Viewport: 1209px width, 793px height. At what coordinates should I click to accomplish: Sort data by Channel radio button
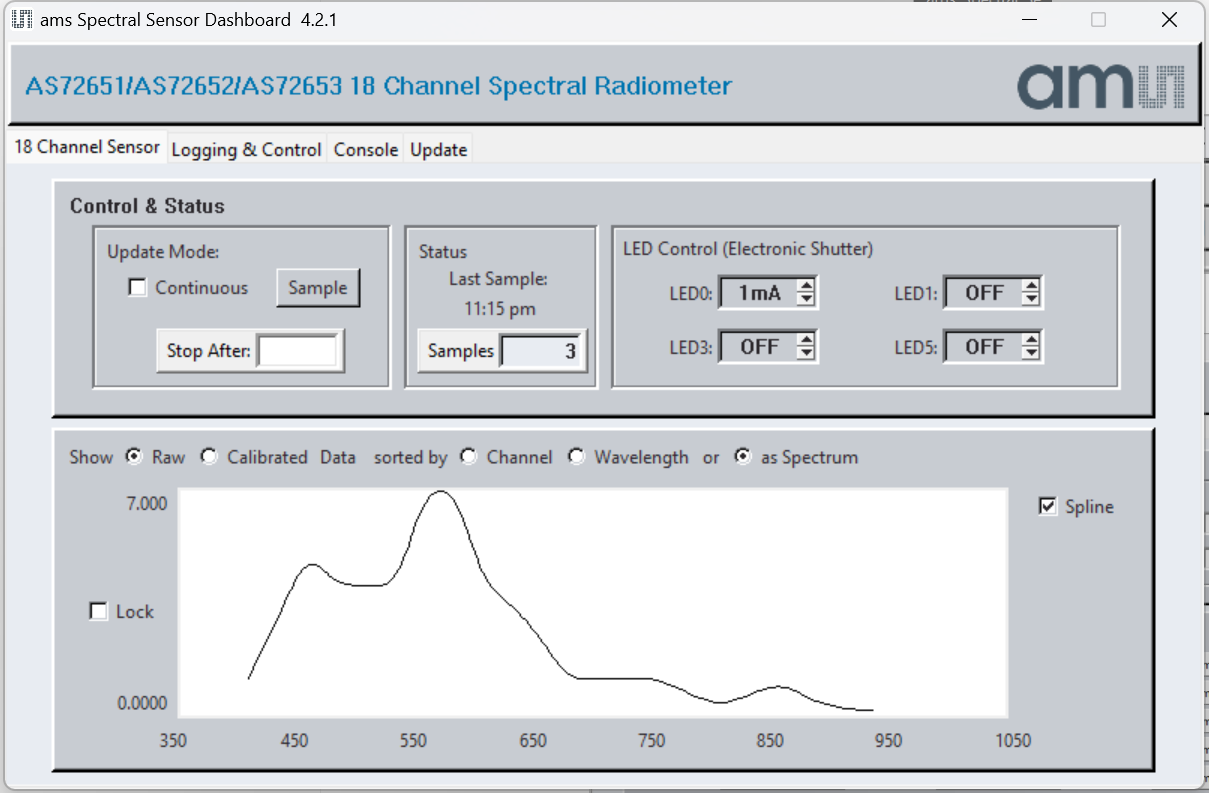point(468,456)
